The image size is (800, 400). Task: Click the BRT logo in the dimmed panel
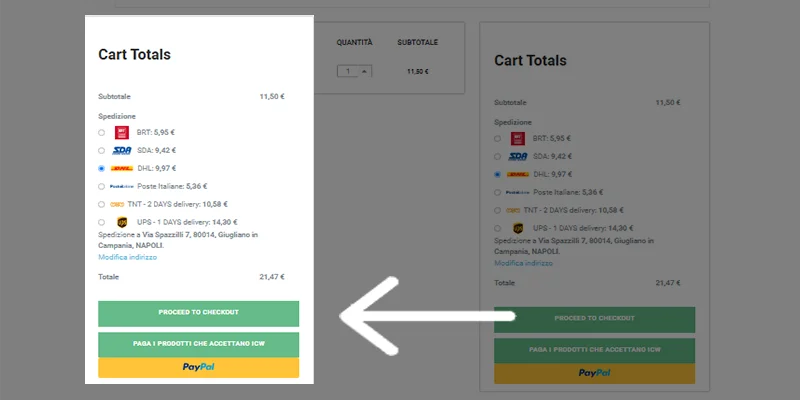tap(518, 138)
